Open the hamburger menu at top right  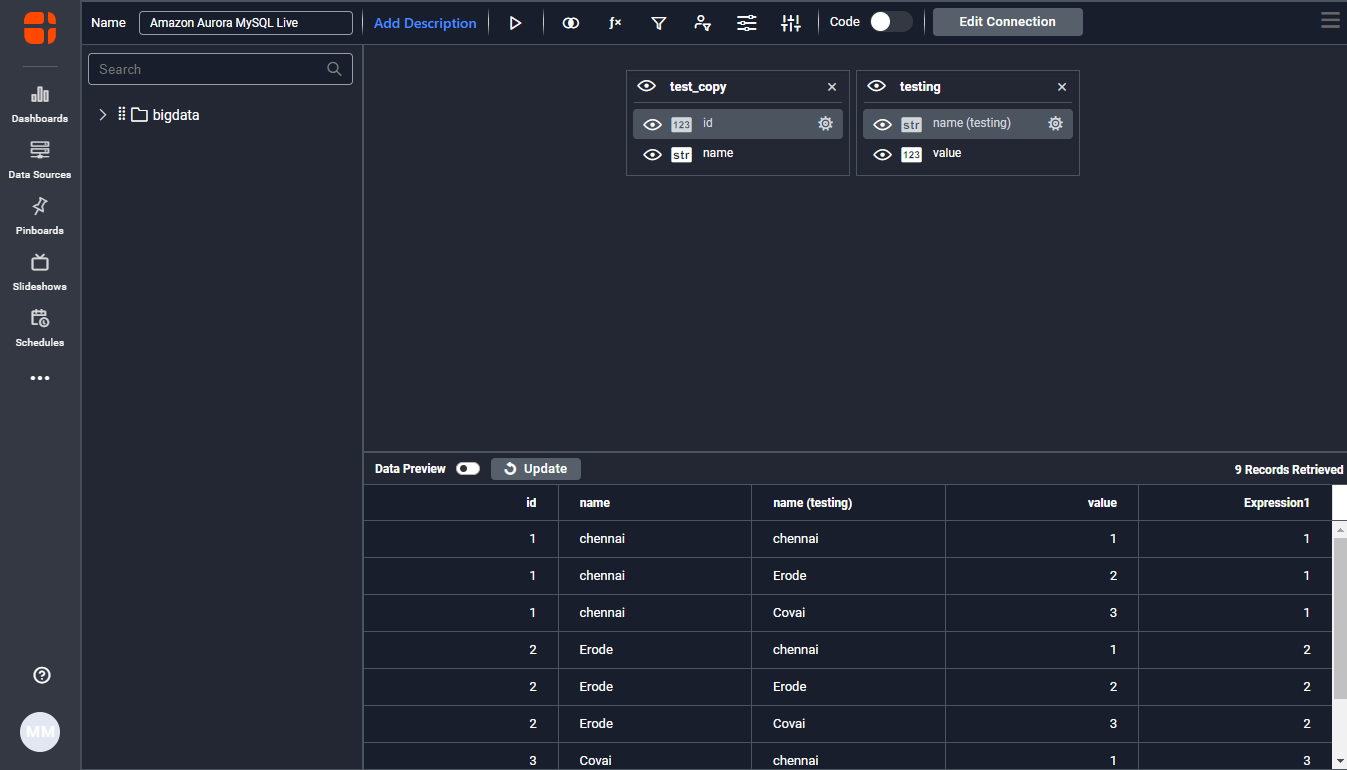click(x=1330, y=21)
